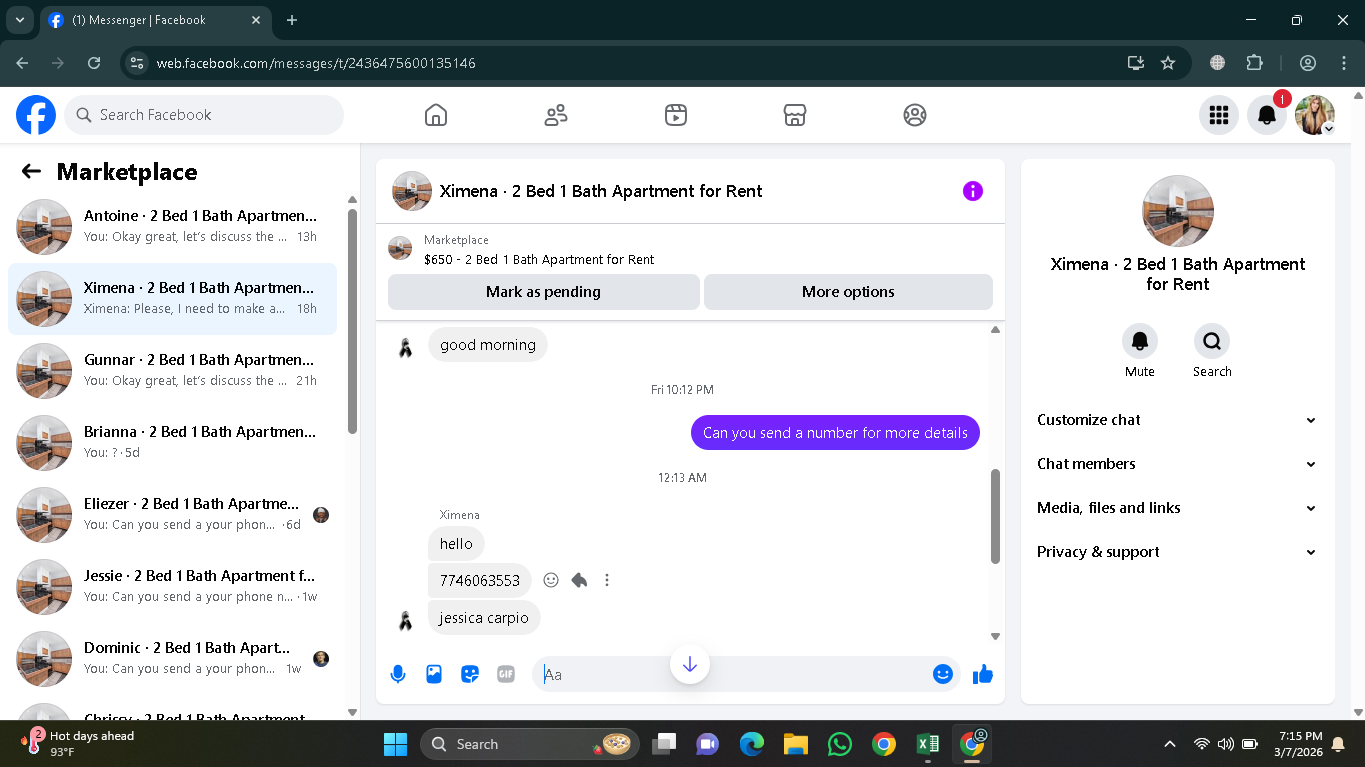The height and width of the screenshot is (767, 1365).
Task: Reload the page in Chrome
Action: click(94, 63)
